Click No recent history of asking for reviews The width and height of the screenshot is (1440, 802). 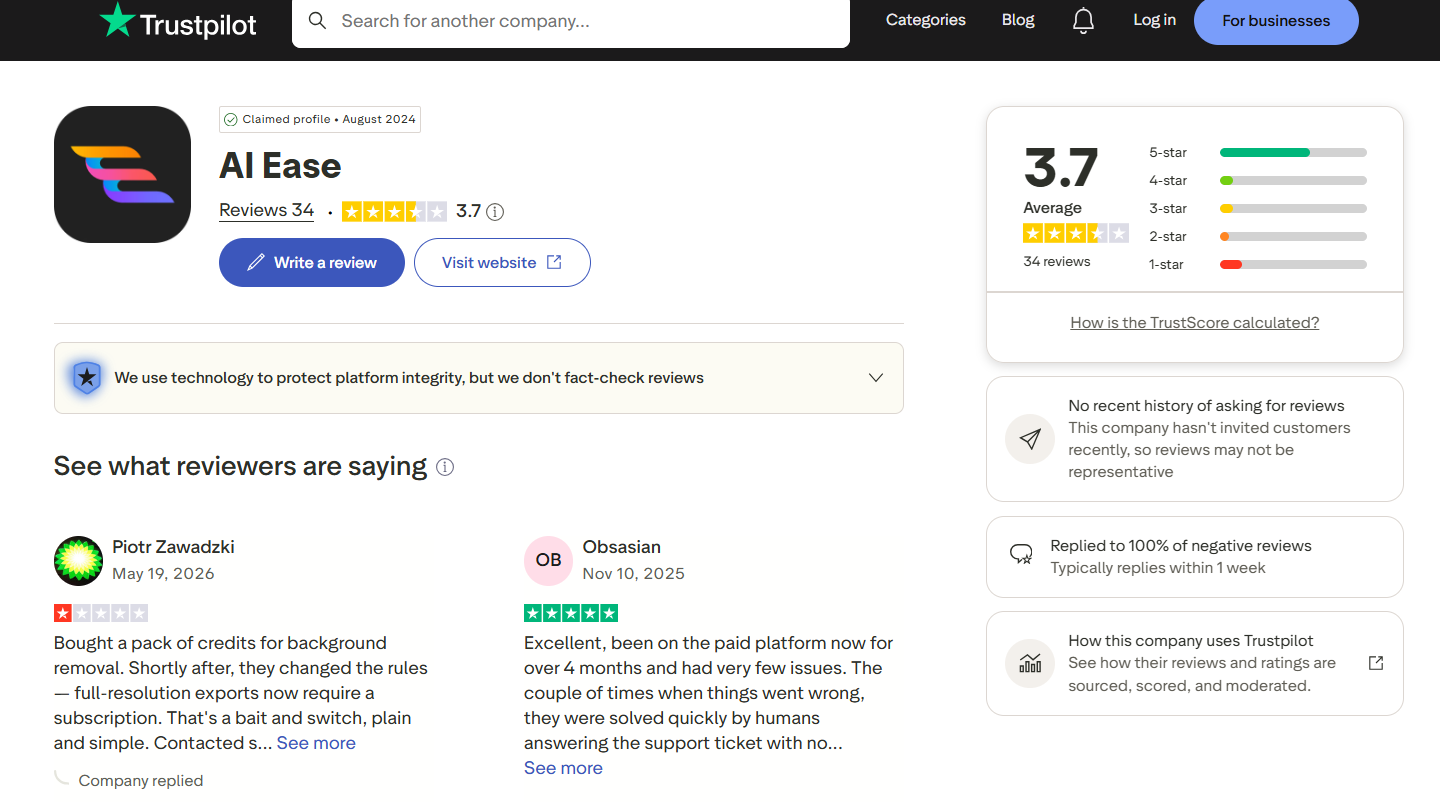[x=1206, y=406]
